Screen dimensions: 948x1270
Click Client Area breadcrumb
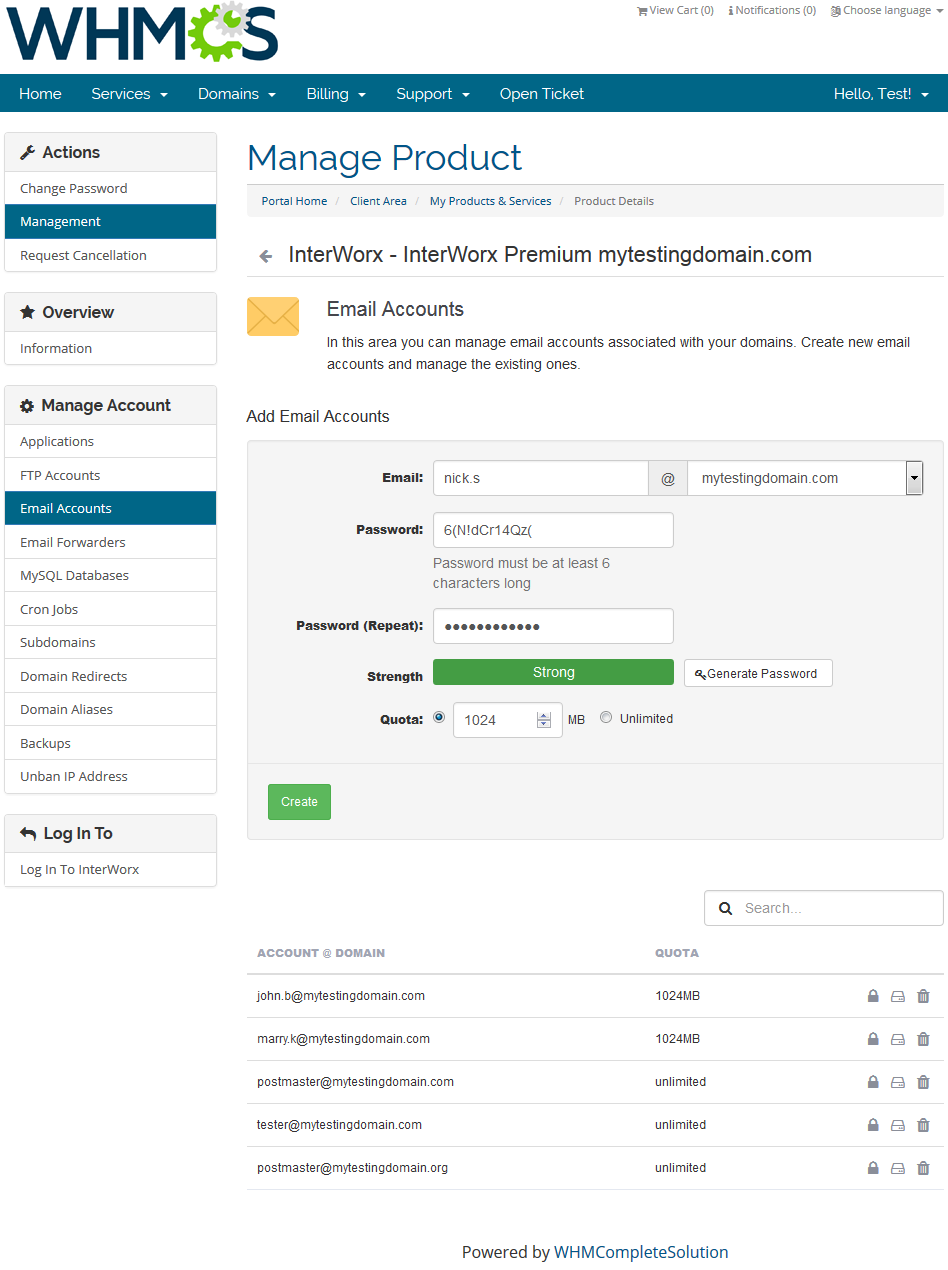pyautogui.click(x=378, y=201)
